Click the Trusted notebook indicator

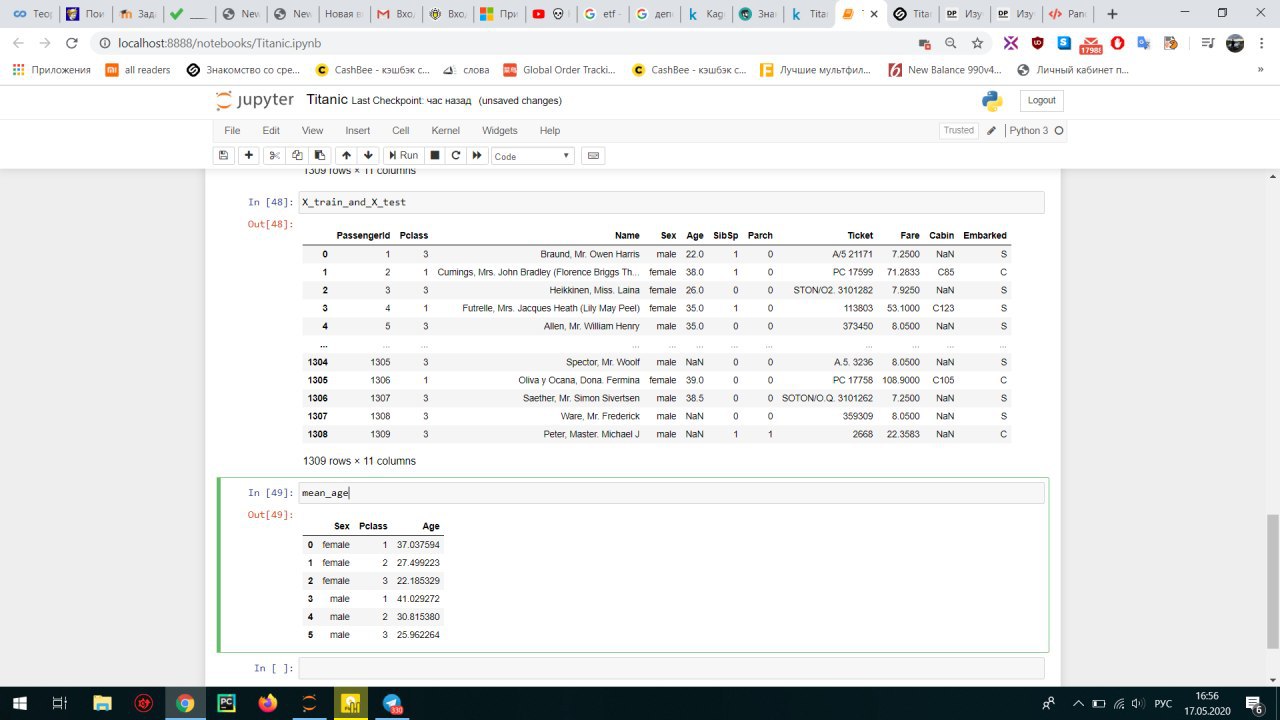click(958, 130)
